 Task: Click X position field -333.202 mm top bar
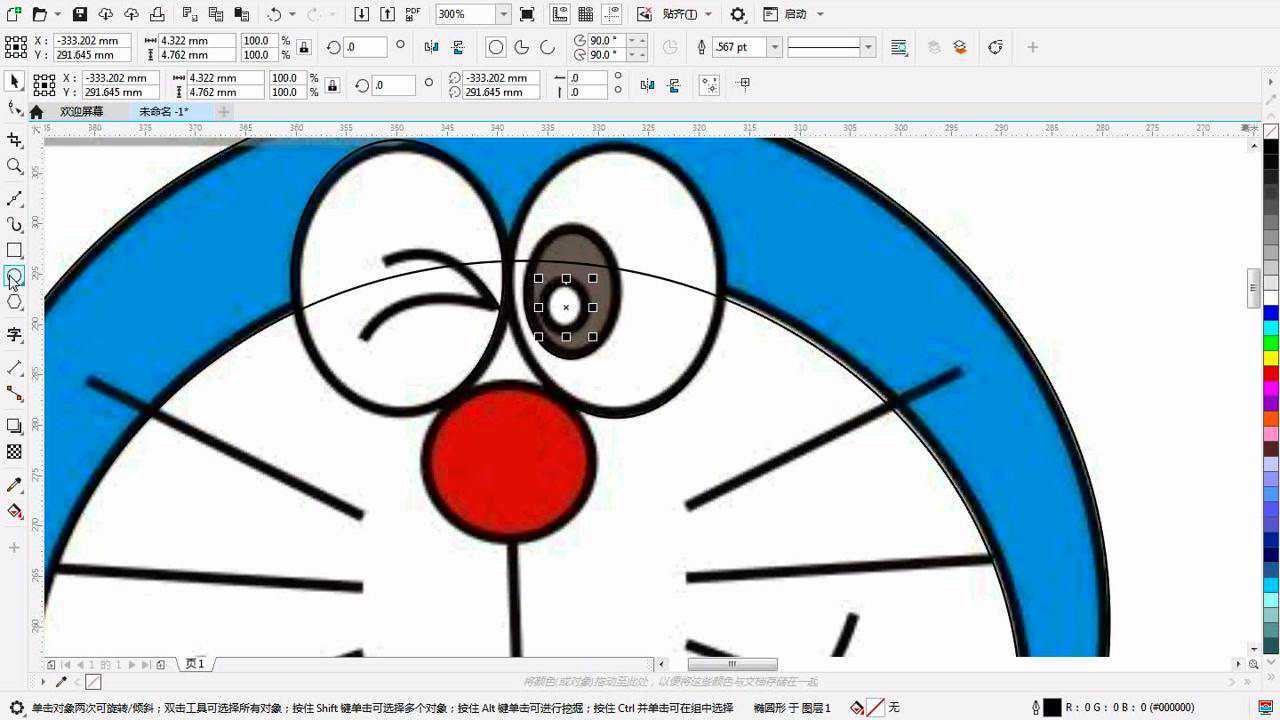tap(93, 41)
